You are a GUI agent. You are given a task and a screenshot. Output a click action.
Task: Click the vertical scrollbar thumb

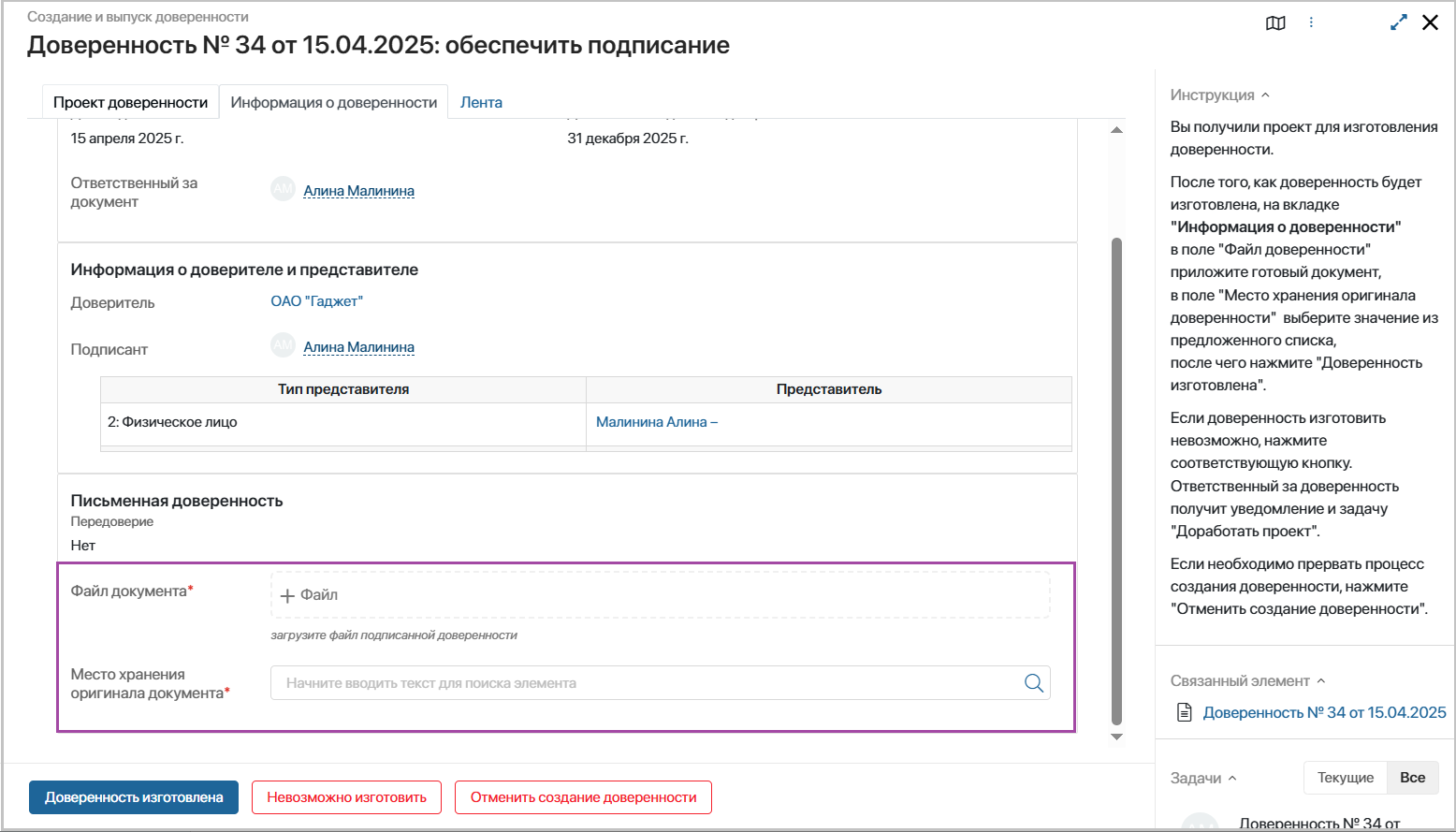click(x=1116, y=482)
